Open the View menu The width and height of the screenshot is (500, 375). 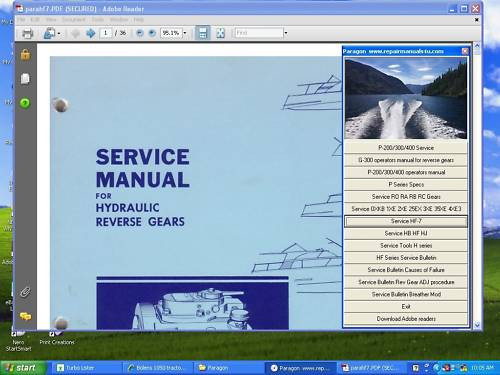(51, 20)
